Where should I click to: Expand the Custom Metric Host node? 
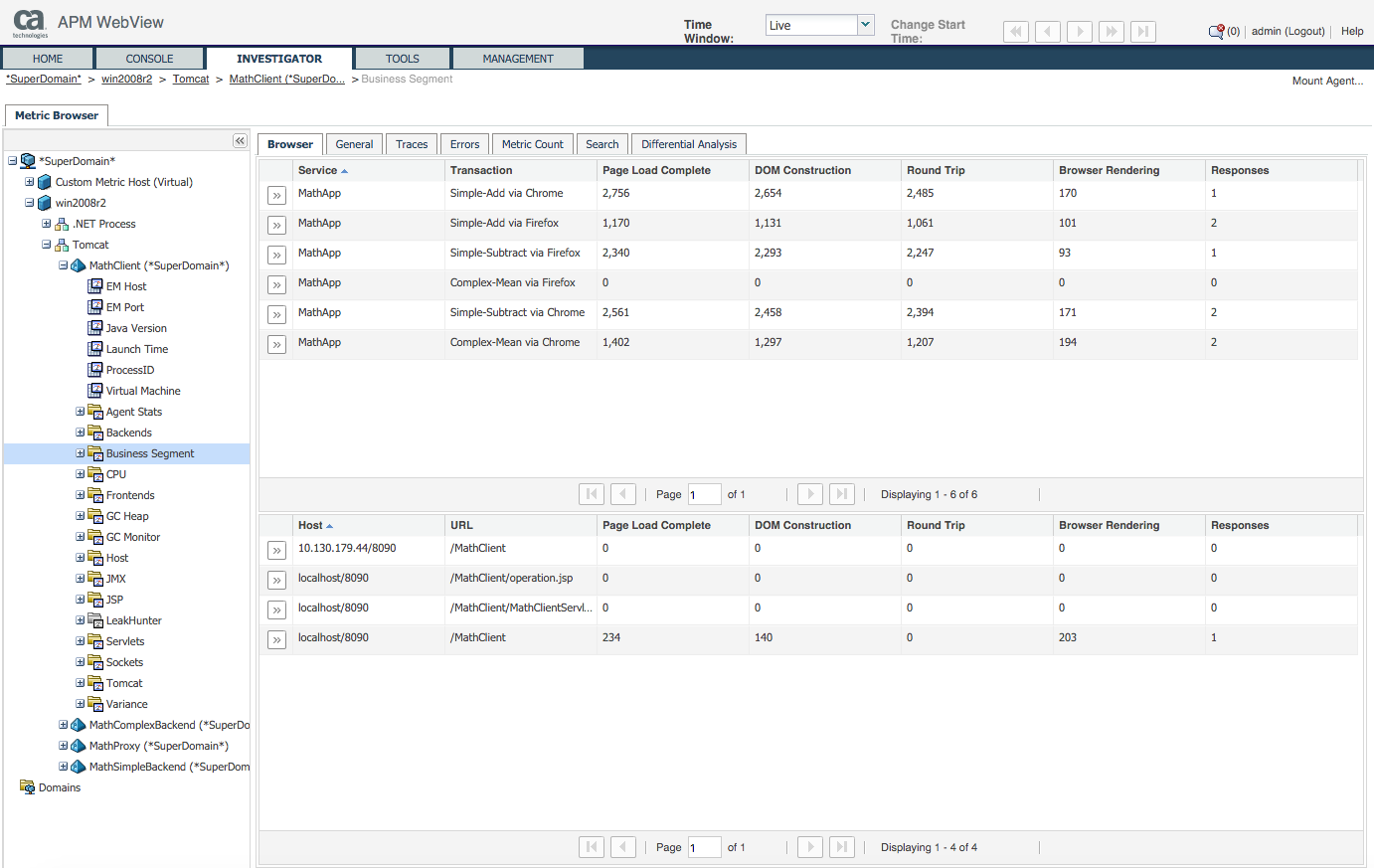[x=30, y=182]
